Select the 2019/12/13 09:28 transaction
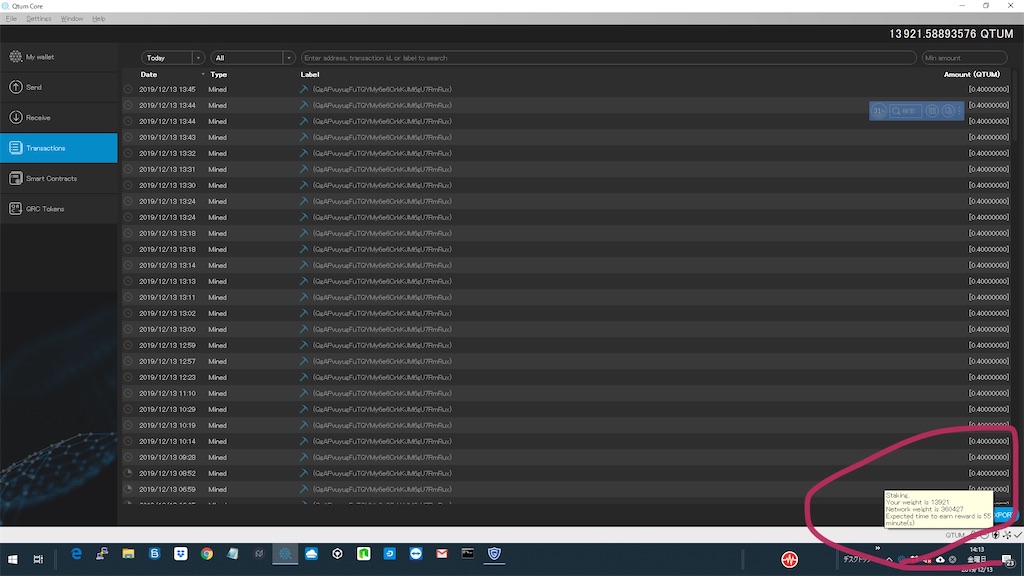Image resolution: width=1024 pixels, height=576 pixels. click(x=566, y=457)
